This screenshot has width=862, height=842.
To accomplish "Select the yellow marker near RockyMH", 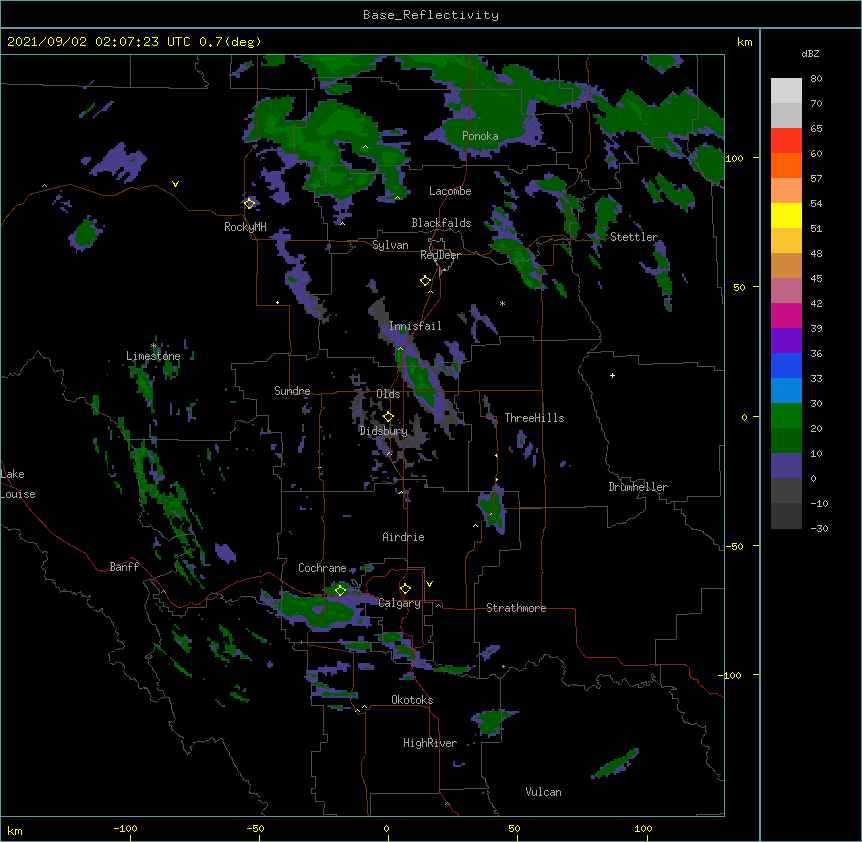I will 249,203.
